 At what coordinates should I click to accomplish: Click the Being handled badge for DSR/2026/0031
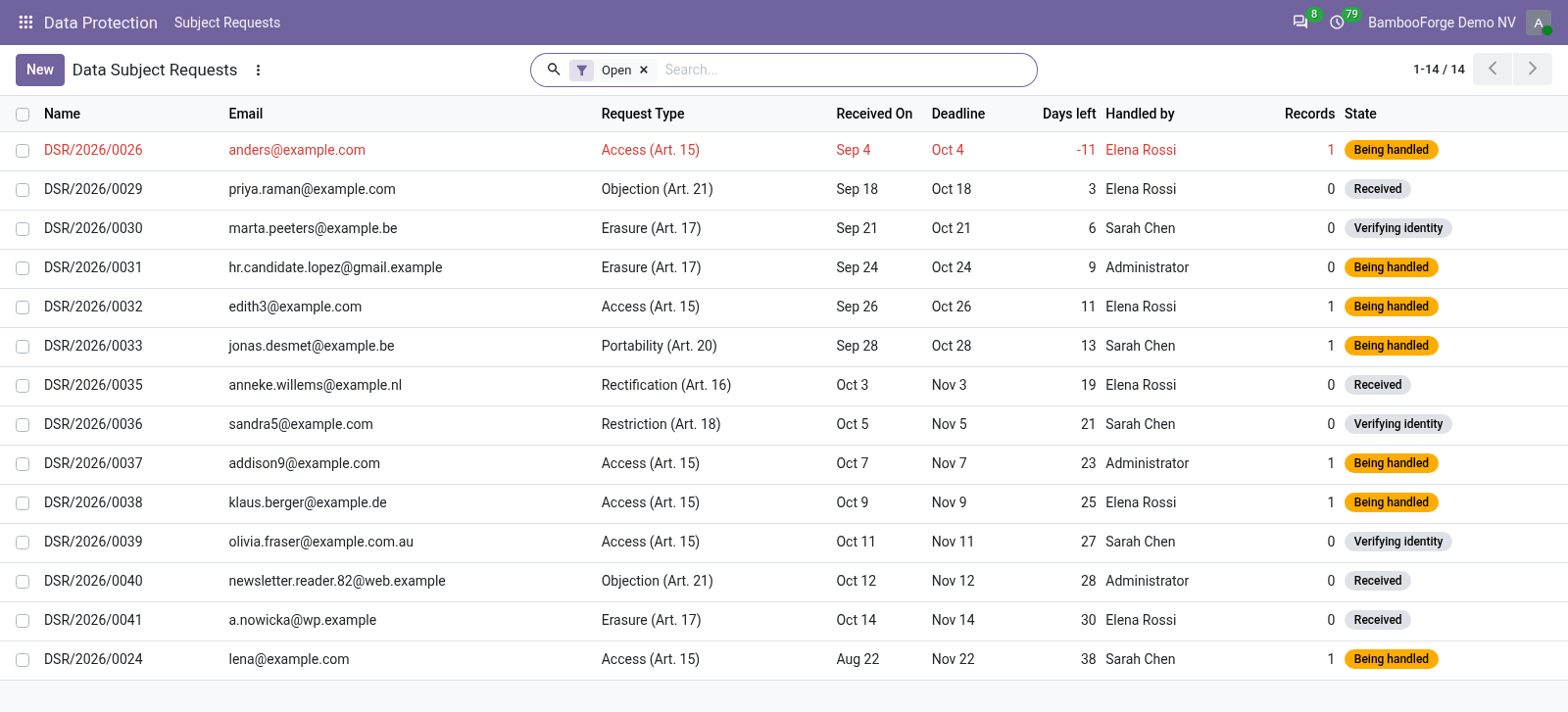coord(1392,267)
